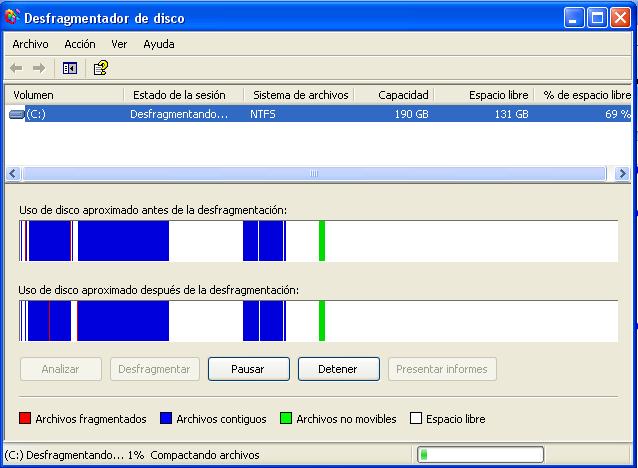Click the defragmentation progress bar in status bar
The image size is (638, 468).
click(481, 455)
